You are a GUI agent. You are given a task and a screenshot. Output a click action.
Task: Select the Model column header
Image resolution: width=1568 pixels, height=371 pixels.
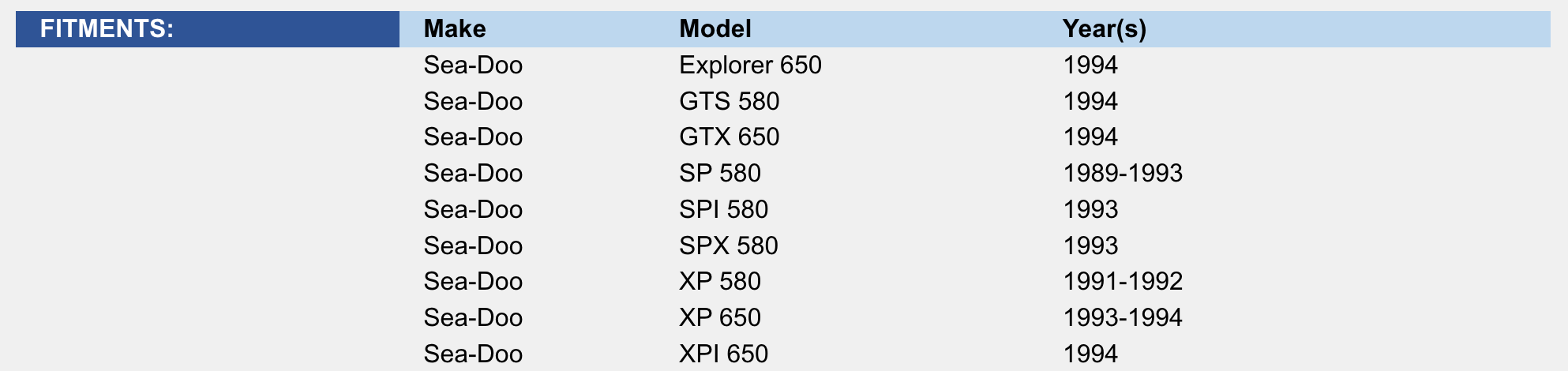coord(715,29)
